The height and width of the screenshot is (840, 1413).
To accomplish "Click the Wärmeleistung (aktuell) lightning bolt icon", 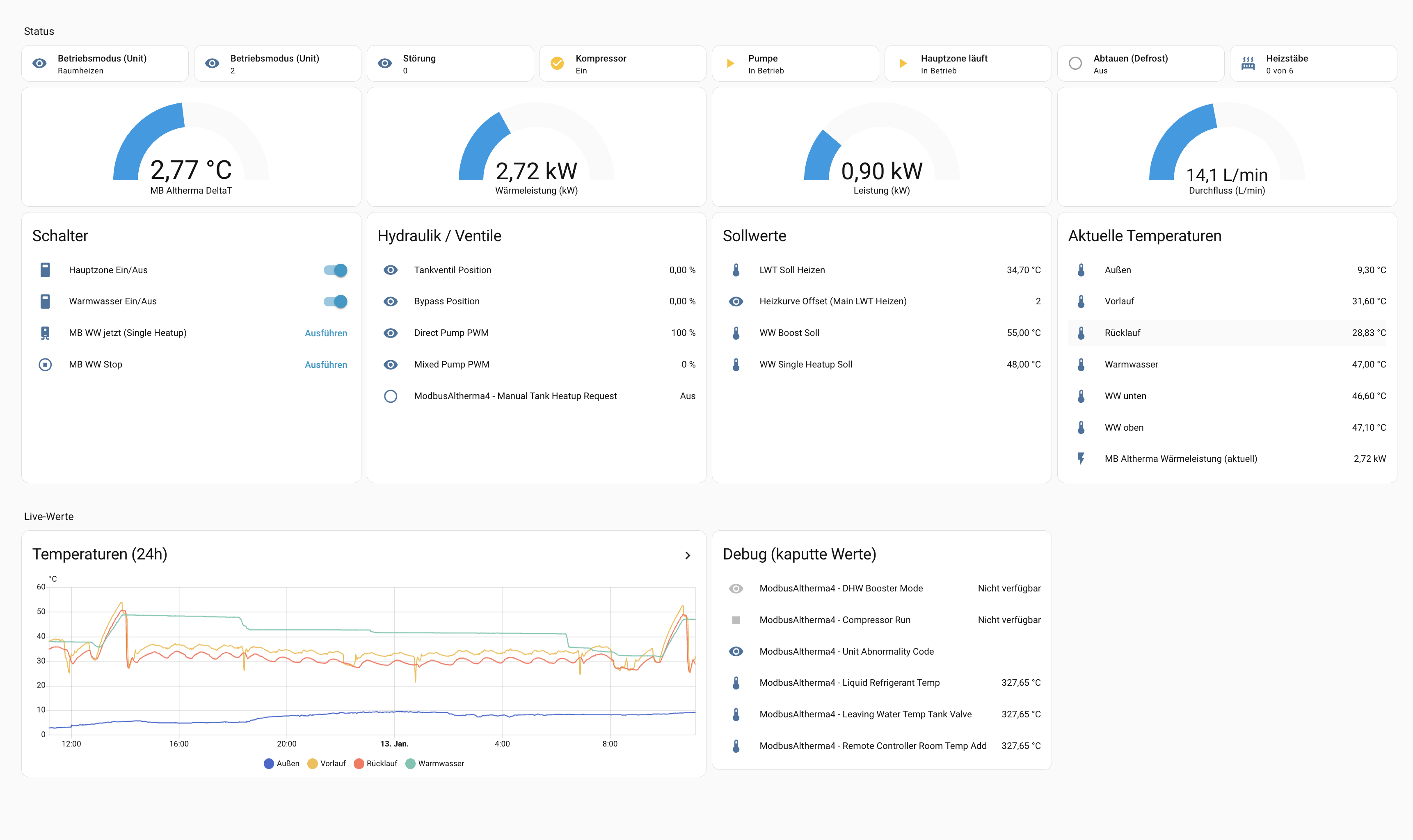I will click(x=1081, y=459).
